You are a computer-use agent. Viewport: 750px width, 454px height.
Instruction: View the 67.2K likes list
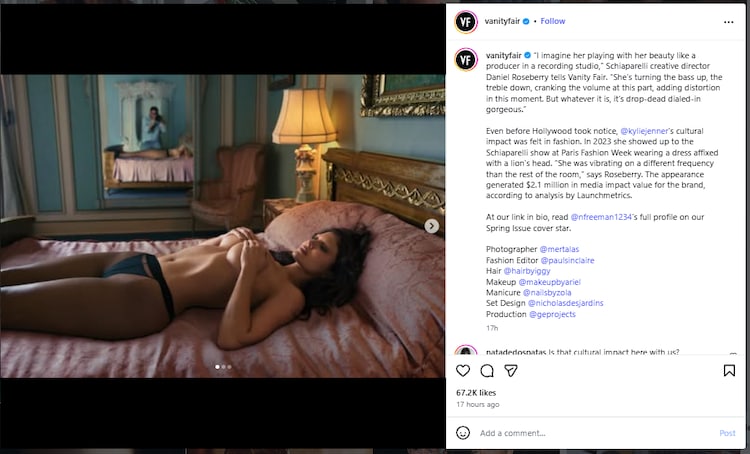476,393
